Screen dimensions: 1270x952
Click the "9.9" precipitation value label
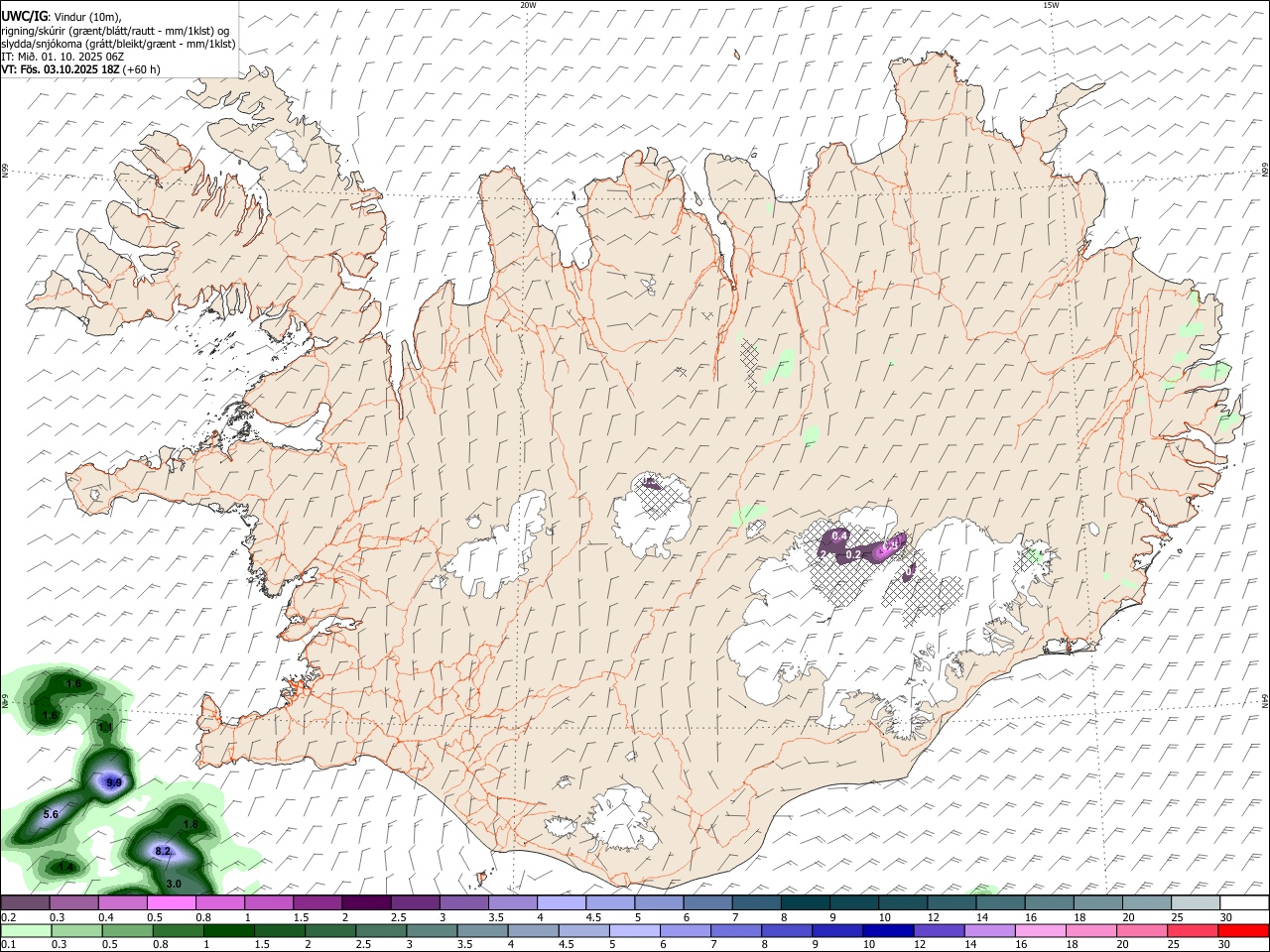[x=113, y=783]
